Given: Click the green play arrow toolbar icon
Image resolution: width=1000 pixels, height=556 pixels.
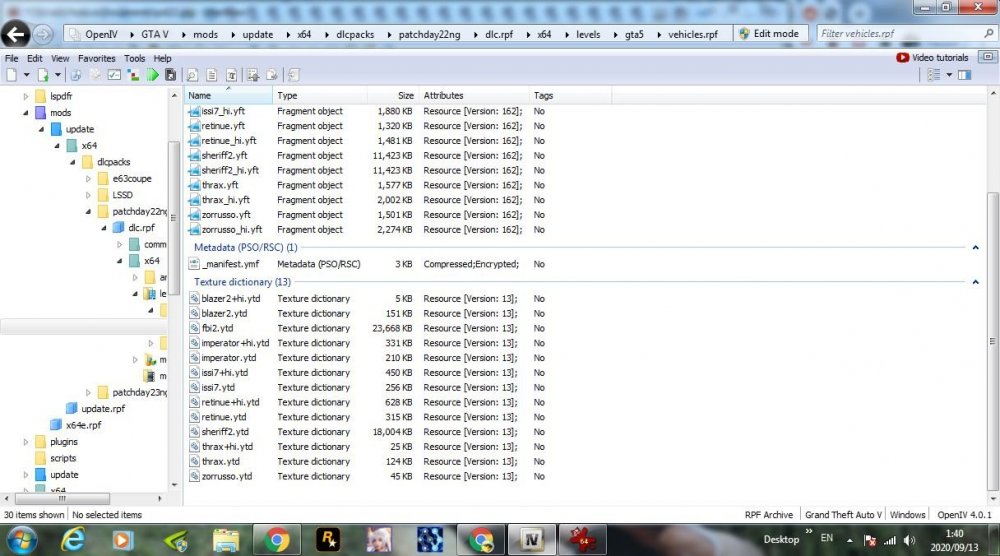Looking at the screenshot, I should pyautogui.click(x=152, y=75).
